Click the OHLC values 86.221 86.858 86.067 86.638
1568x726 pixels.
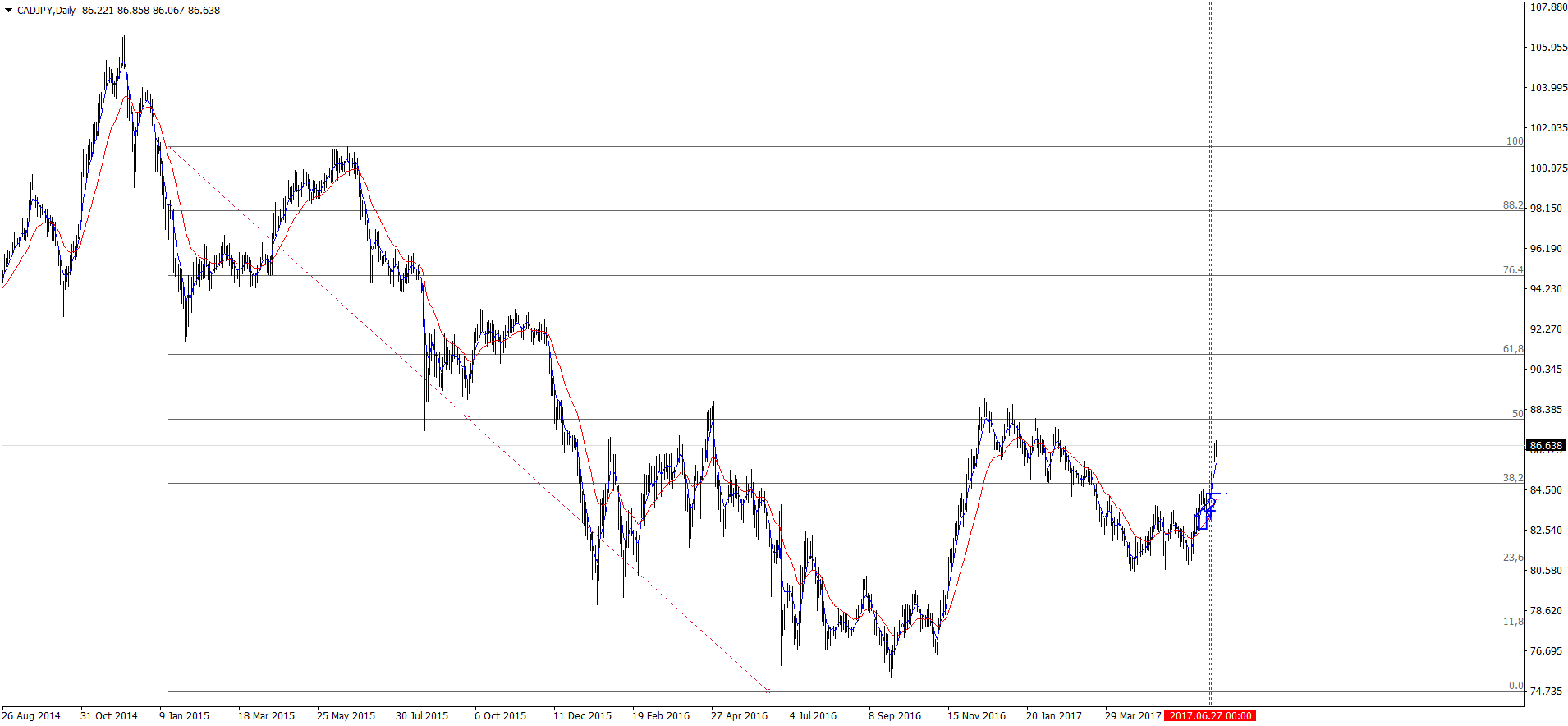151,11
